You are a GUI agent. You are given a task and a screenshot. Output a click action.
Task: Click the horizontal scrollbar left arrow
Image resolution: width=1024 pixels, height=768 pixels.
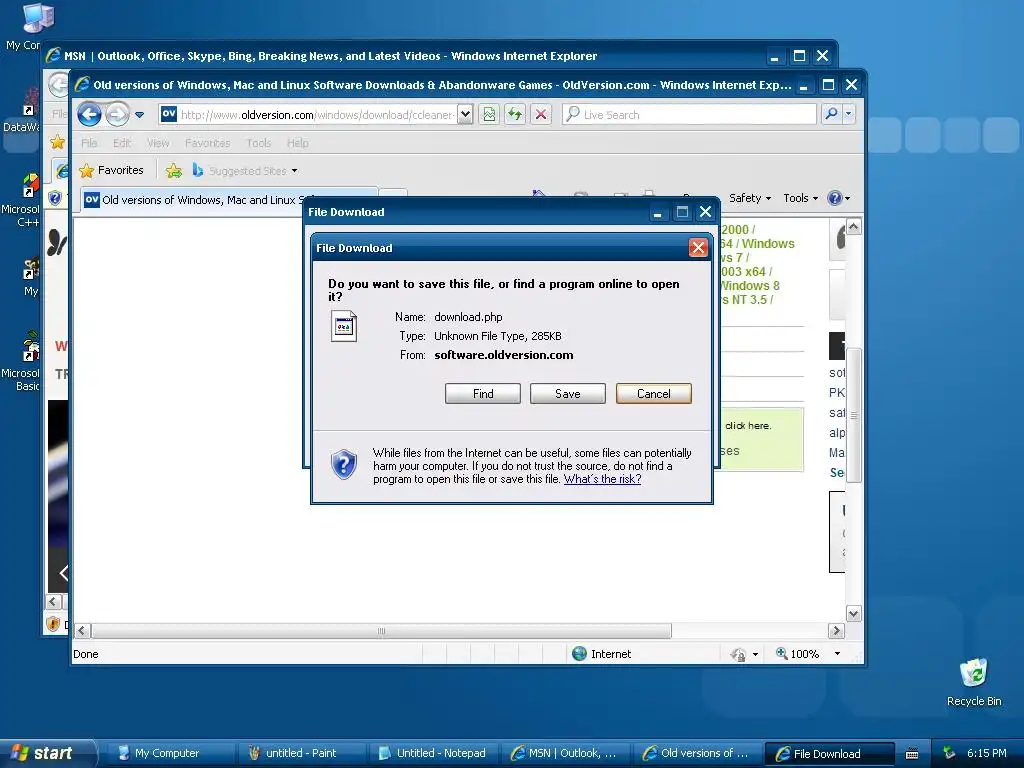coord(82,631)
